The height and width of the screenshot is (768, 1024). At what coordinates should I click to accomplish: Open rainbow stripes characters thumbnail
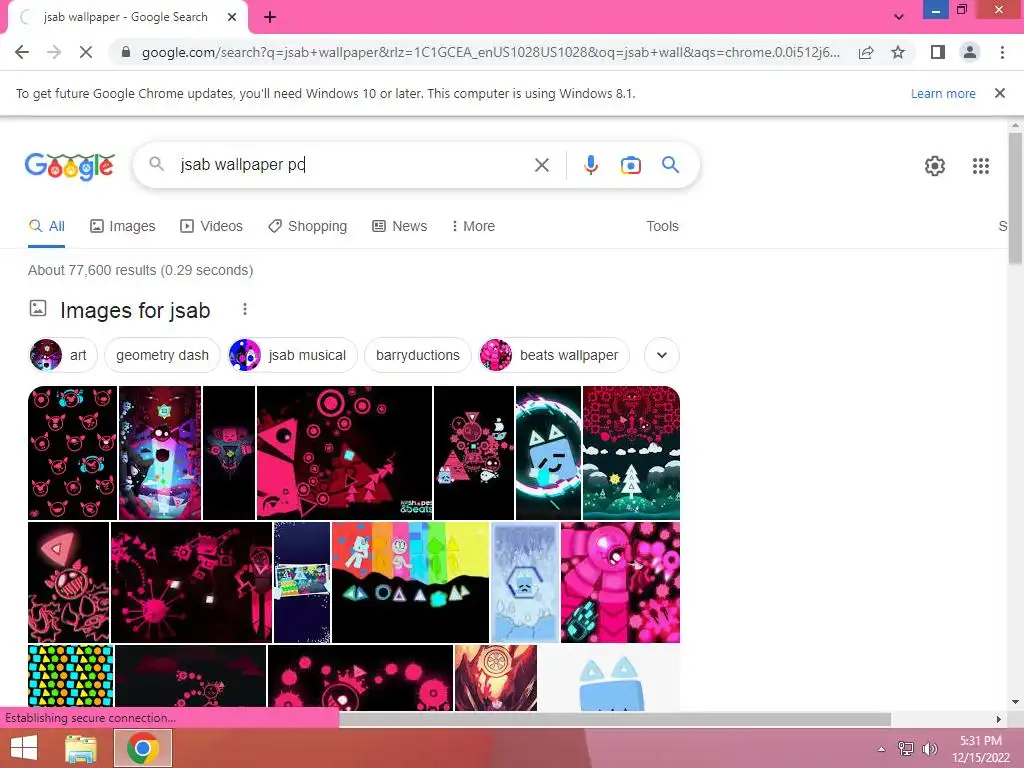[x=410, y=583]
